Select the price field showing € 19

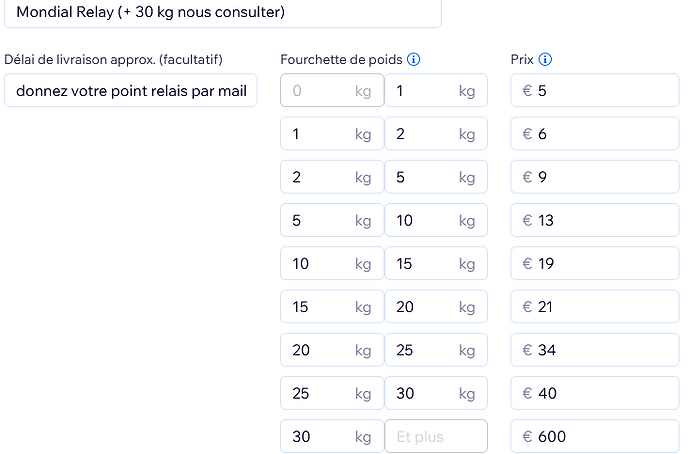click(595, 264)
